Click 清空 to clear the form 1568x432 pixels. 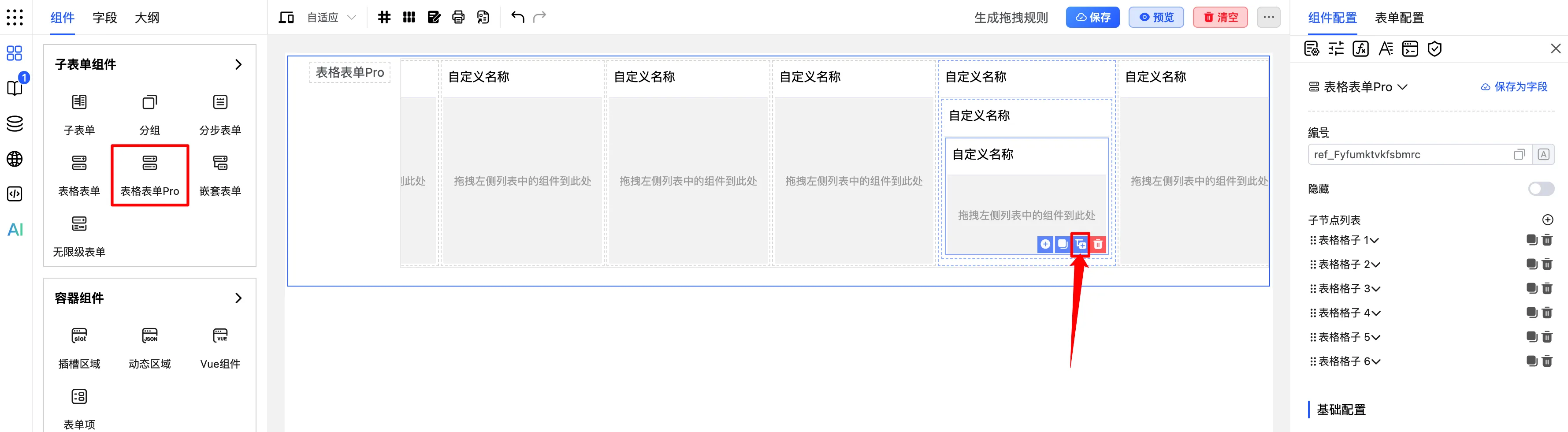pos(1220,17)
